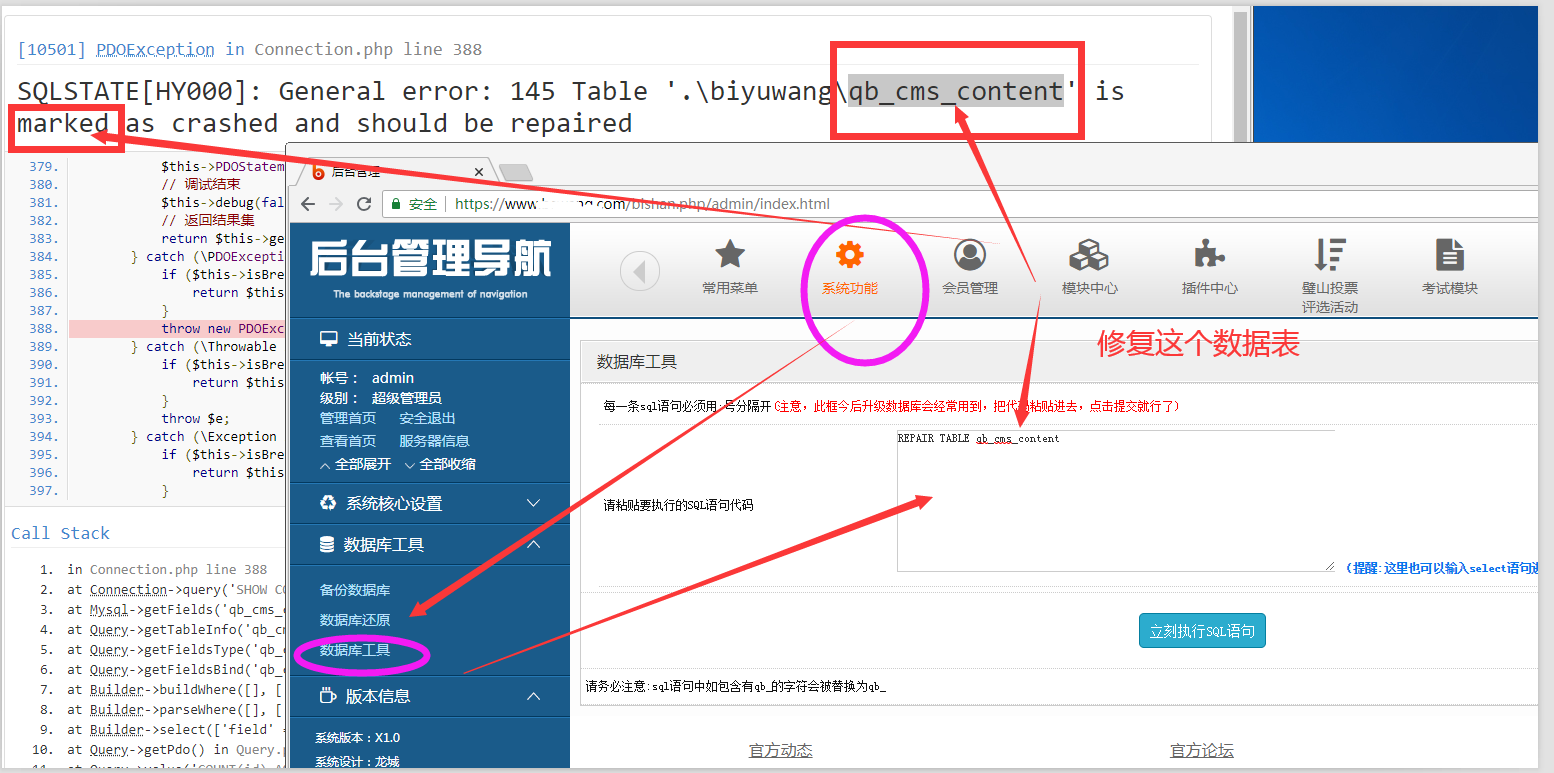Click the 安全退出 link
1554x773 pixels.
(x=427, y=418)
